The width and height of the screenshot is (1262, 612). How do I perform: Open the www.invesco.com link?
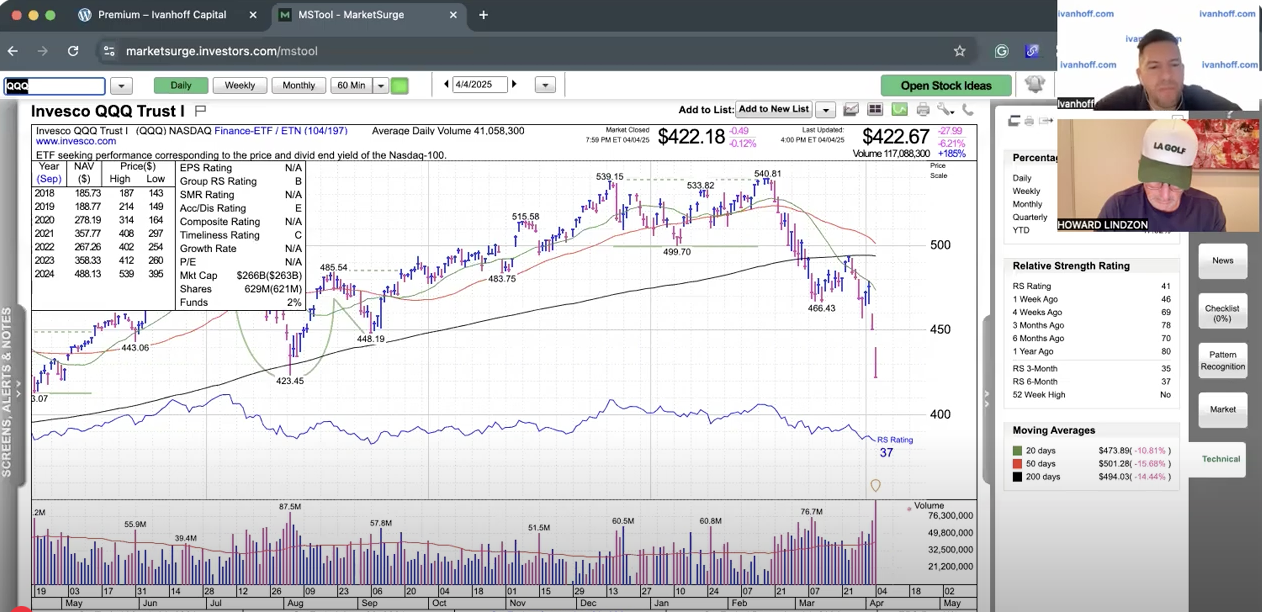(75, 142)
